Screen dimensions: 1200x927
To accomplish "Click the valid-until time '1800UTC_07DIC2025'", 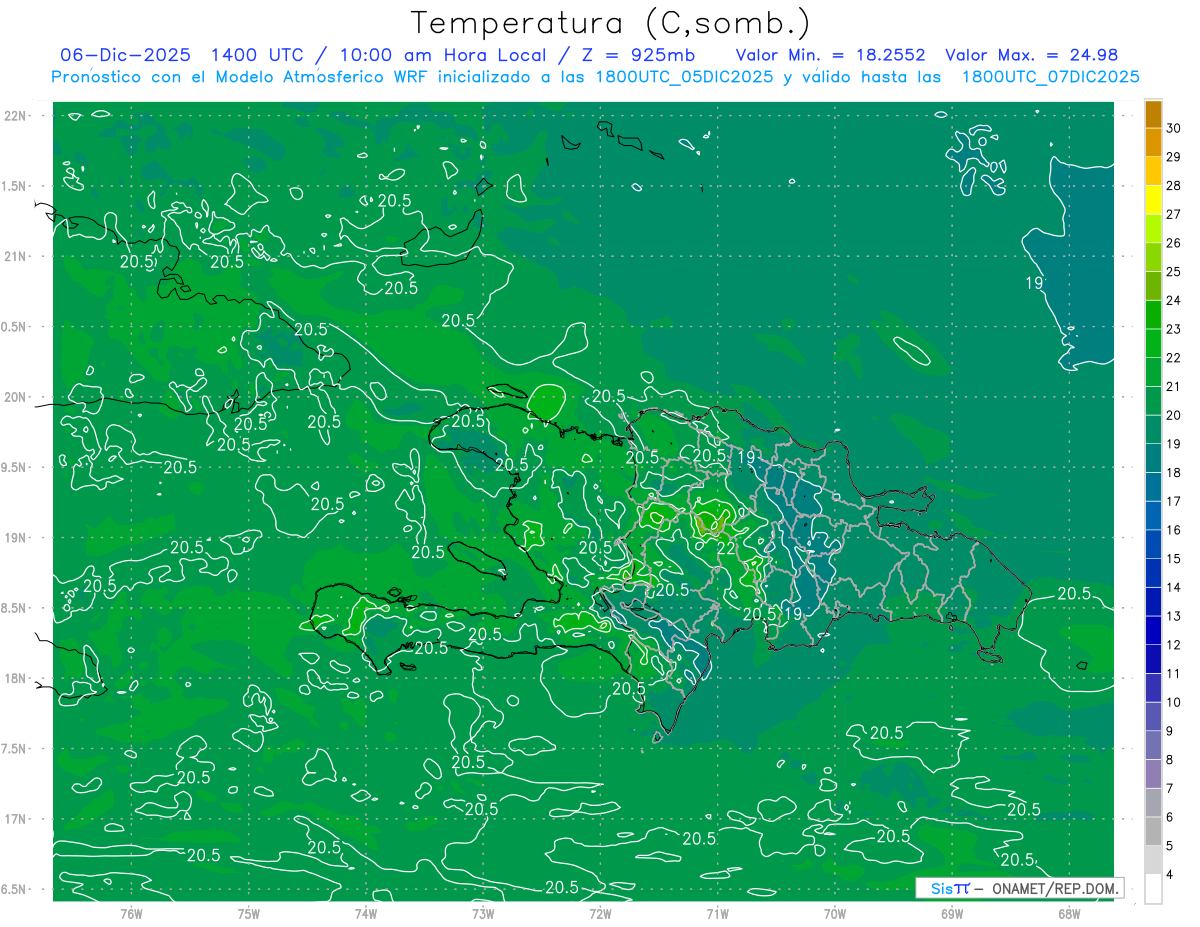I will [1050, 77].
